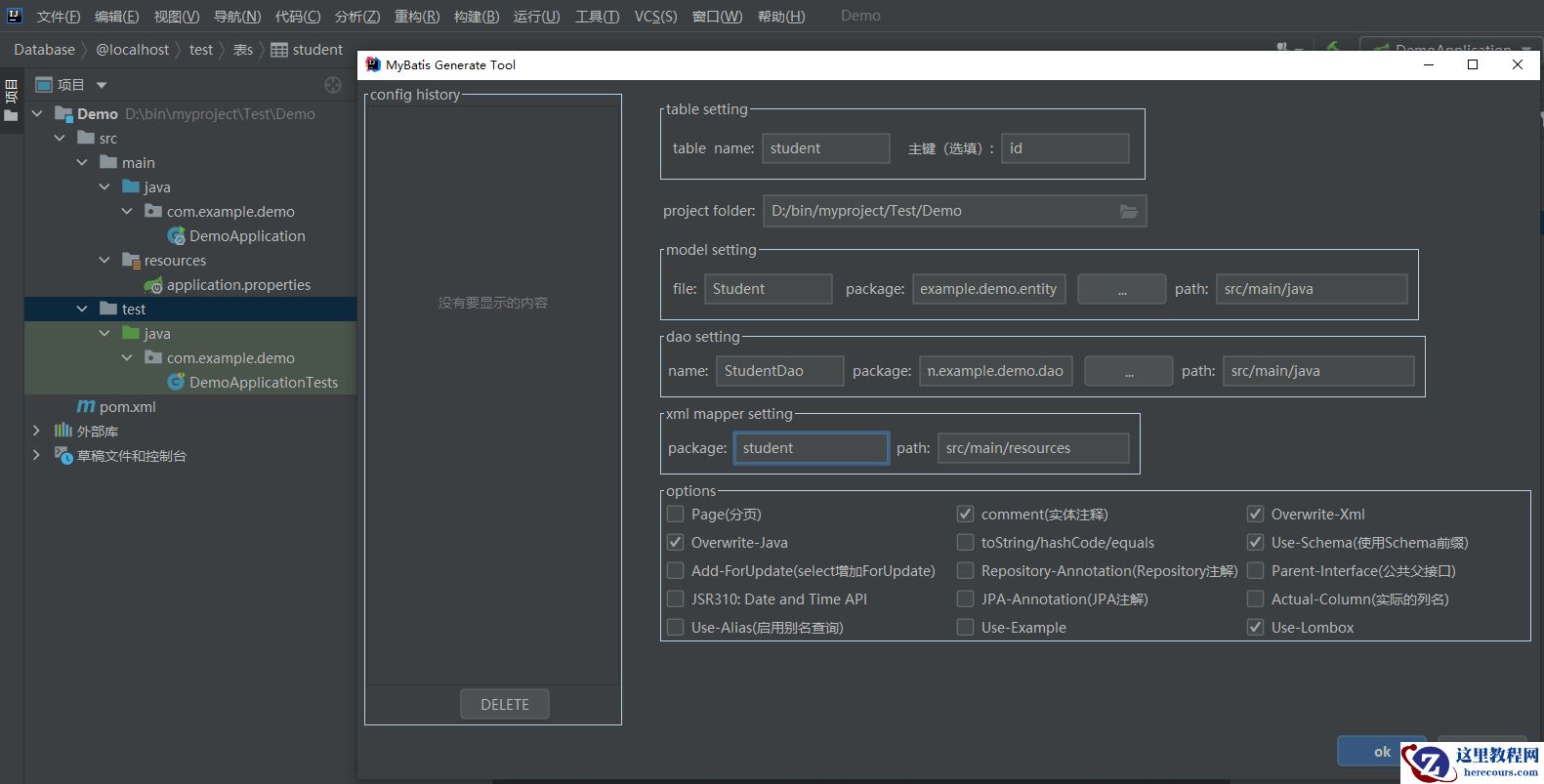Click the main java source folder icon
This screenshot has width=1544, height=784.
131,186
